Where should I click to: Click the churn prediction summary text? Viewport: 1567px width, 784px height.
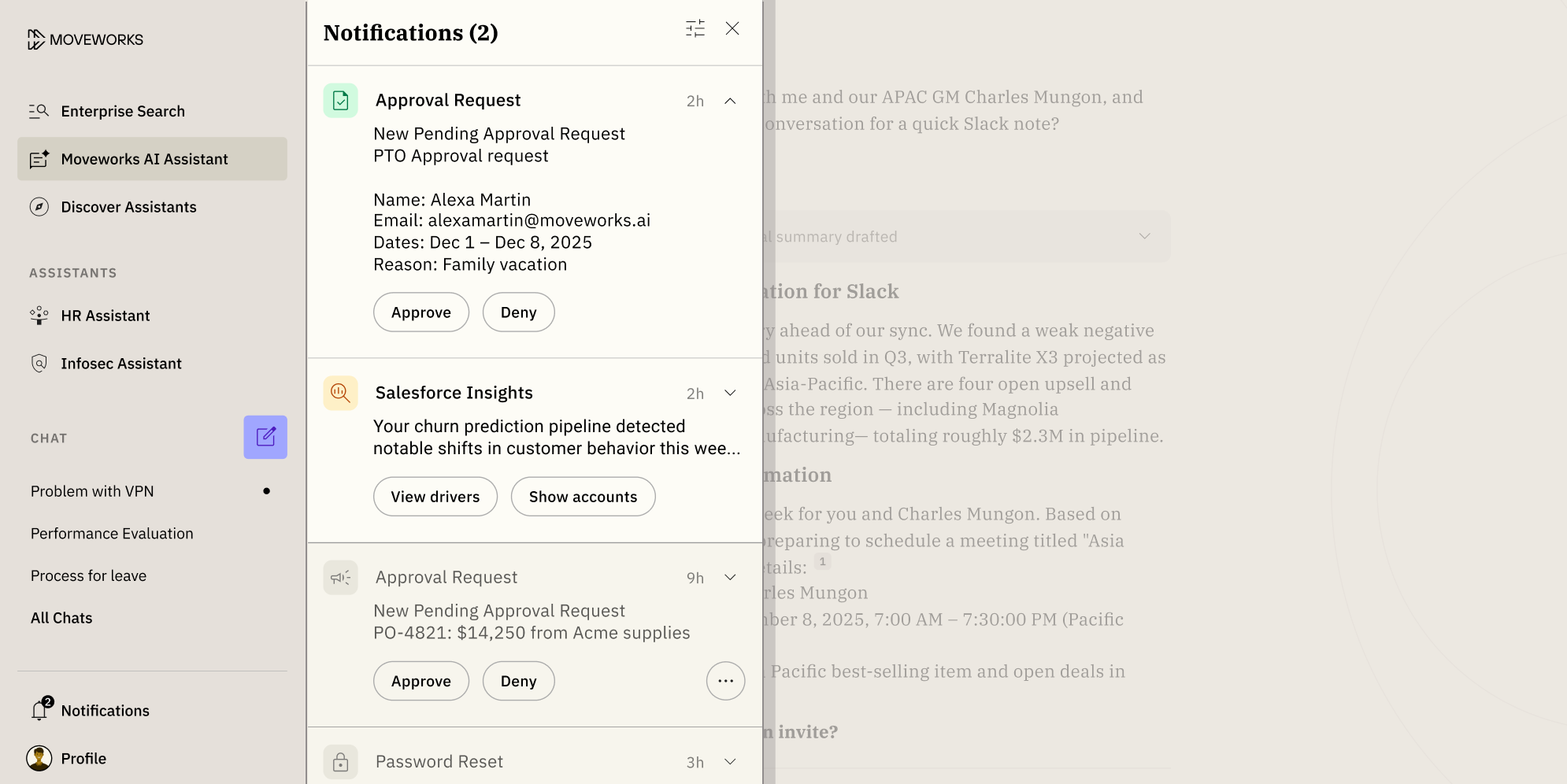557,437
